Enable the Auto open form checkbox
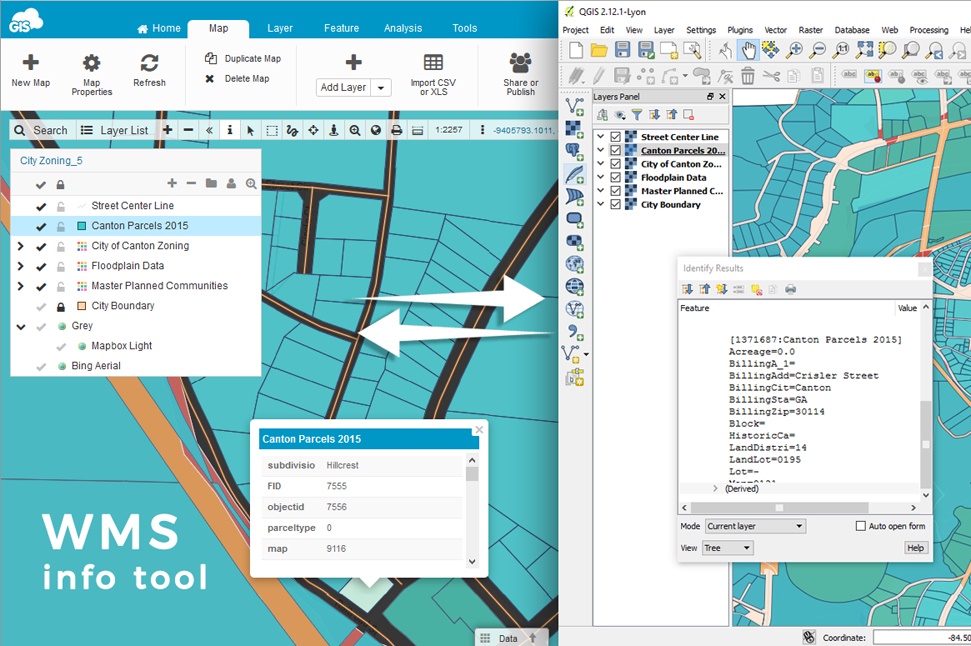 [x=861, y=526]
